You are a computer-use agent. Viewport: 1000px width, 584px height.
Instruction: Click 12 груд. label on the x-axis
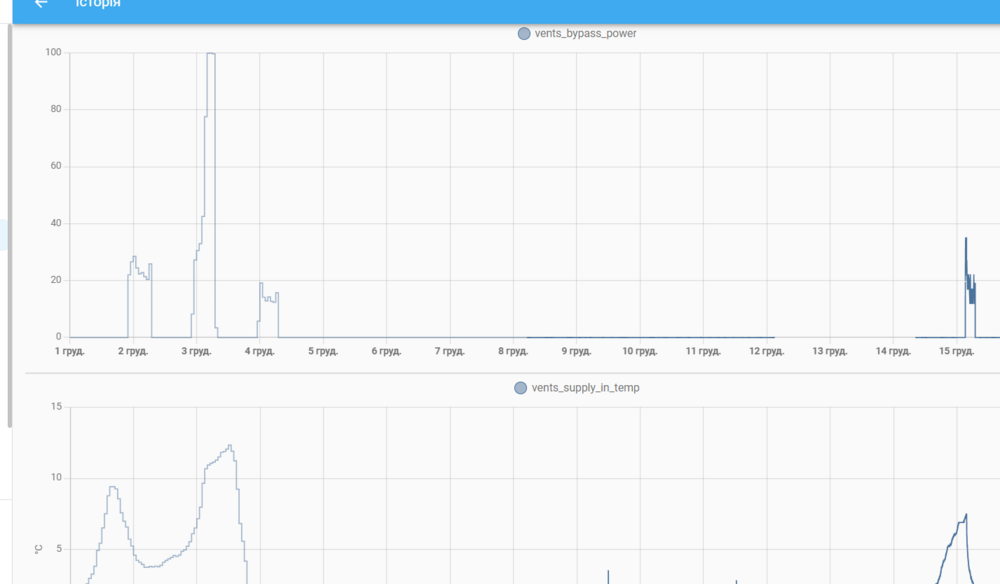[767, 351]
